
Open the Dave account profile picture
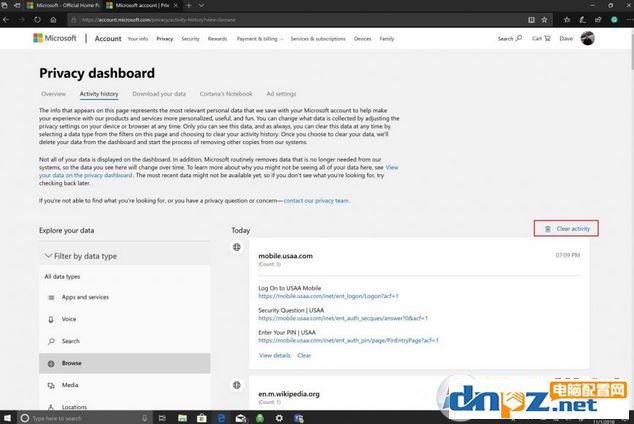pyautogui.click(x=588, y=38)
